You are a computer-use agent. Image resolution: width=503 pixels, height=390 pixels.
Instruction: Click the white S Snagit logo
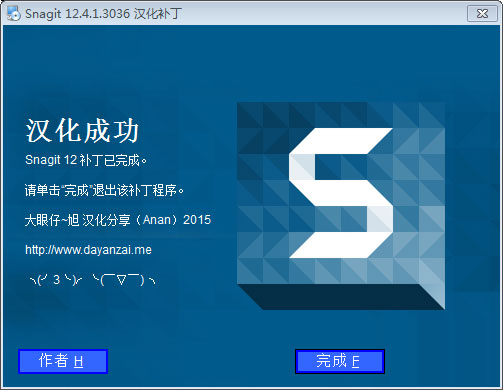[x=341, y=193]
